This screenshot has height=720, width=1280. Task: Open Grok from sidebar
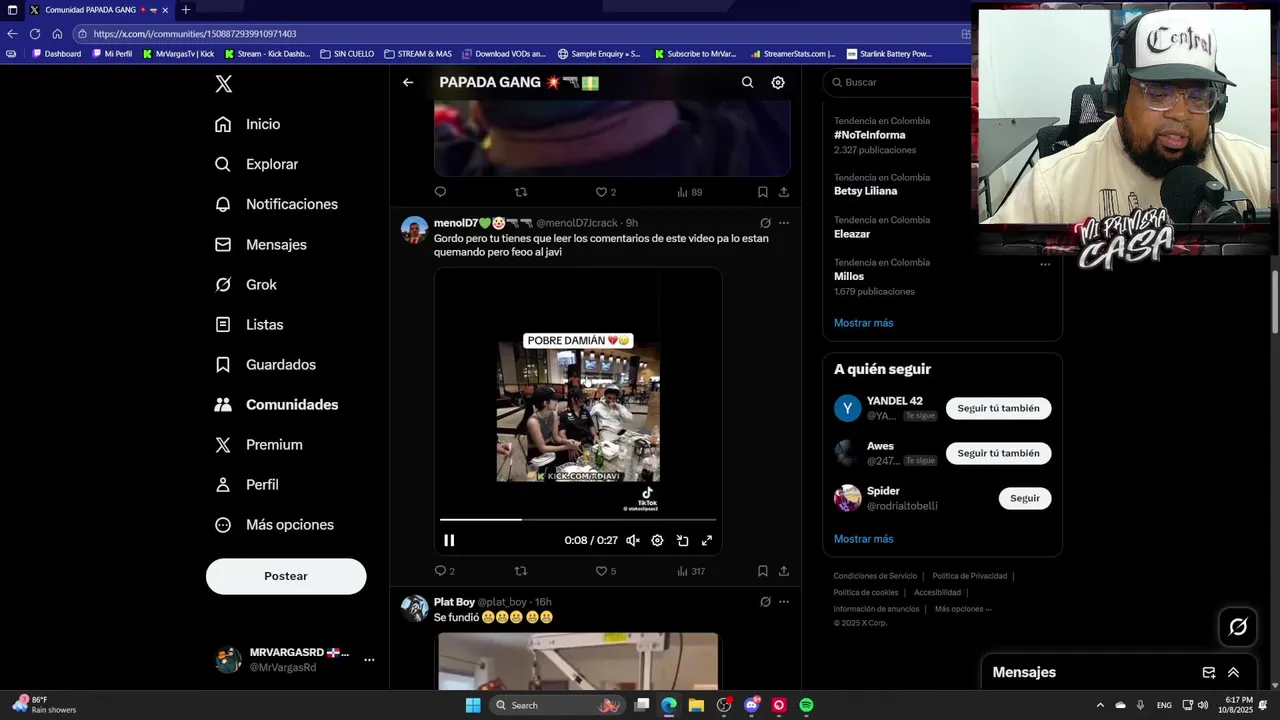(246, 284)
